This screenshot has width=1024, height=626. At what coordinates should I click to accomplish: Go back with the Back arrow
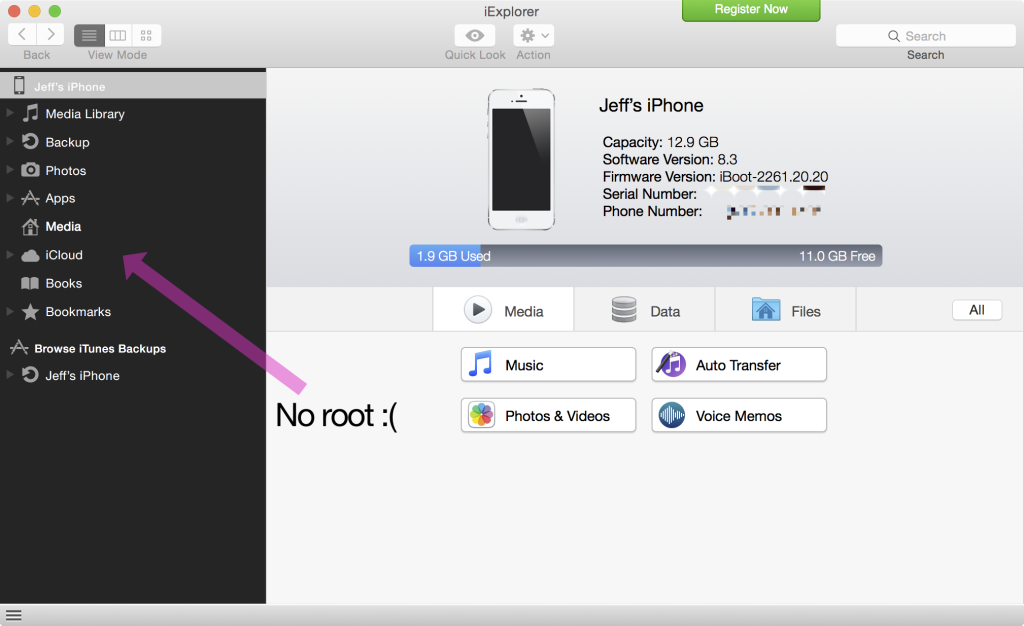click(x=22, y=35)
